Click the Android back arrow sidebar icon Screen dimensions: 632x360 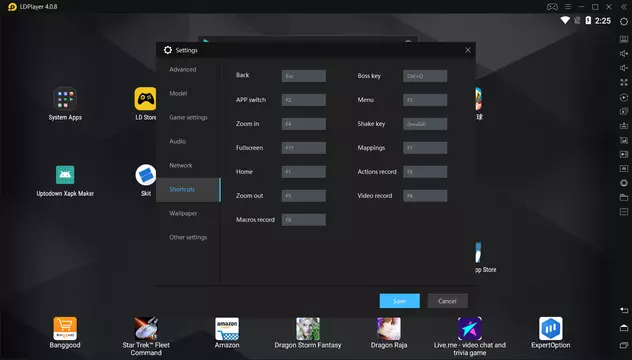(624, 310)
